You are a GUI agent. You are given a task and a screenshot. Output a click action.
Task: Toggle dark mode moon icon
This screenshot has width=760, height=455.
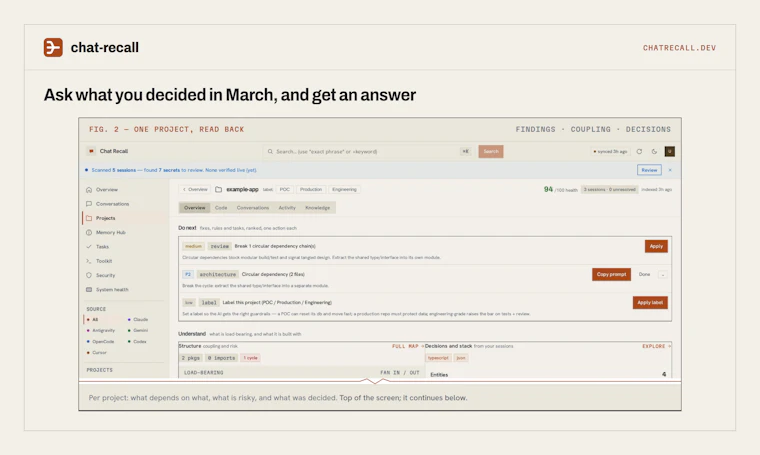click(x=654, y=152)
